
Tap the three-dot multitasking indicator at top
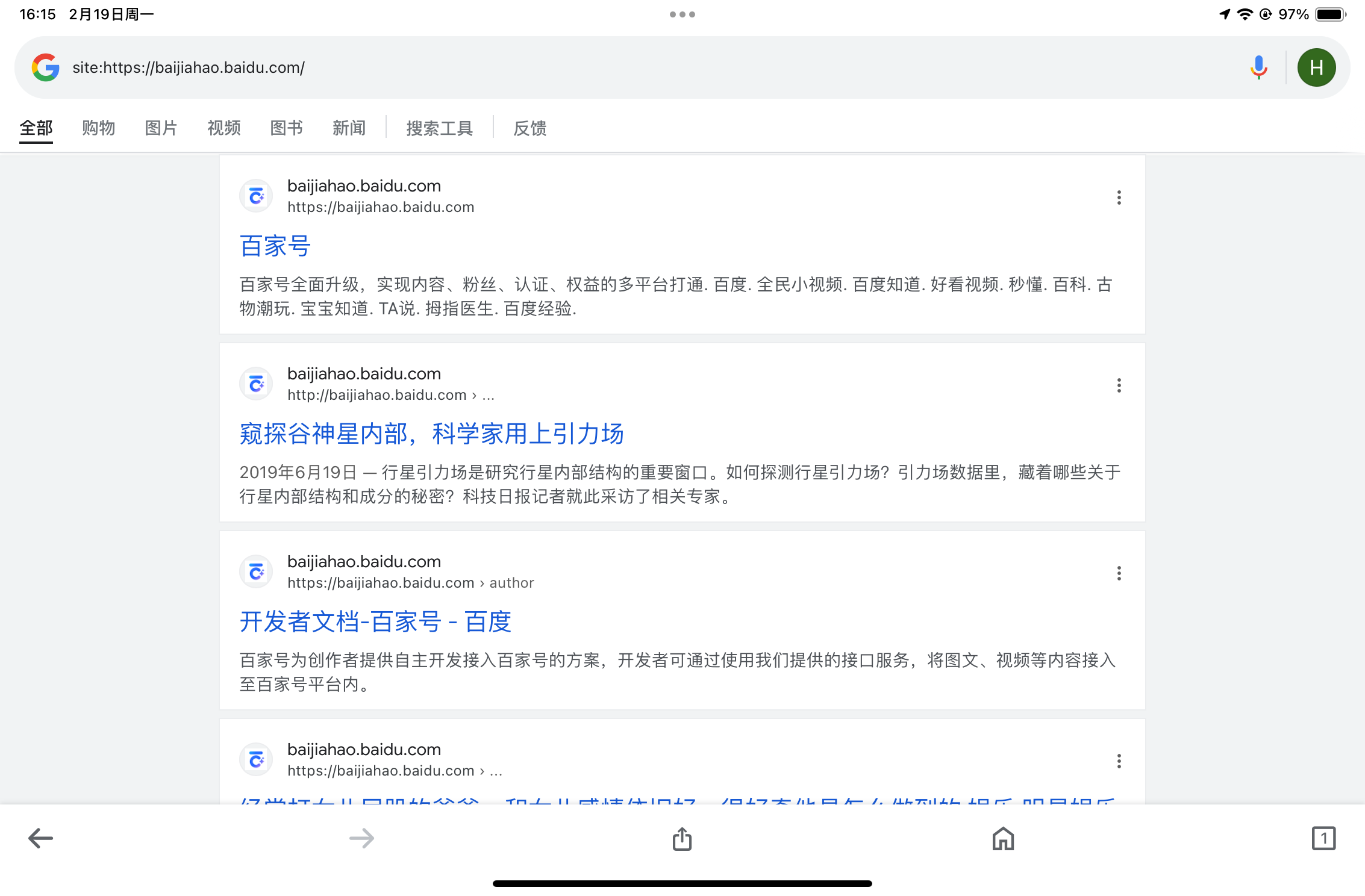682,14
